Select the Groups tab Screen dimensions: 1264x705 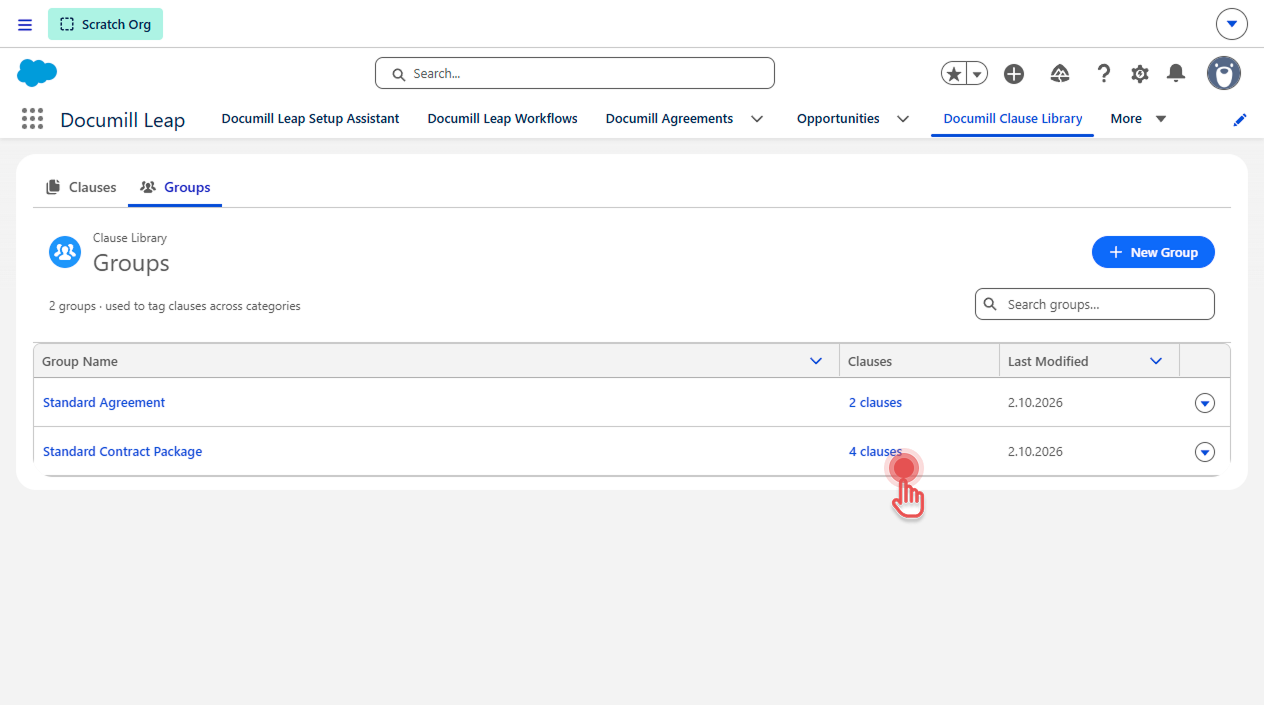(x=175, y=187)
